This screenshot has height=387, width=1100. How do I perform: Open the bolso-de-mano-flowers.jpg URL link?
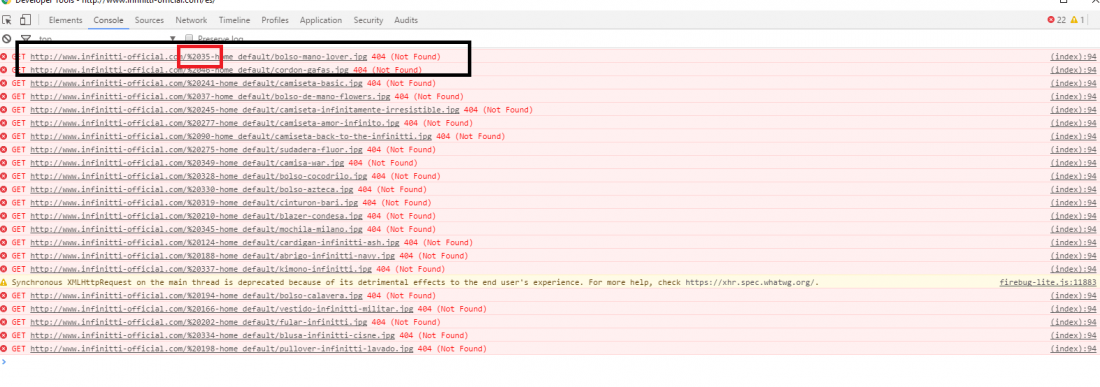tap(210, 96)
